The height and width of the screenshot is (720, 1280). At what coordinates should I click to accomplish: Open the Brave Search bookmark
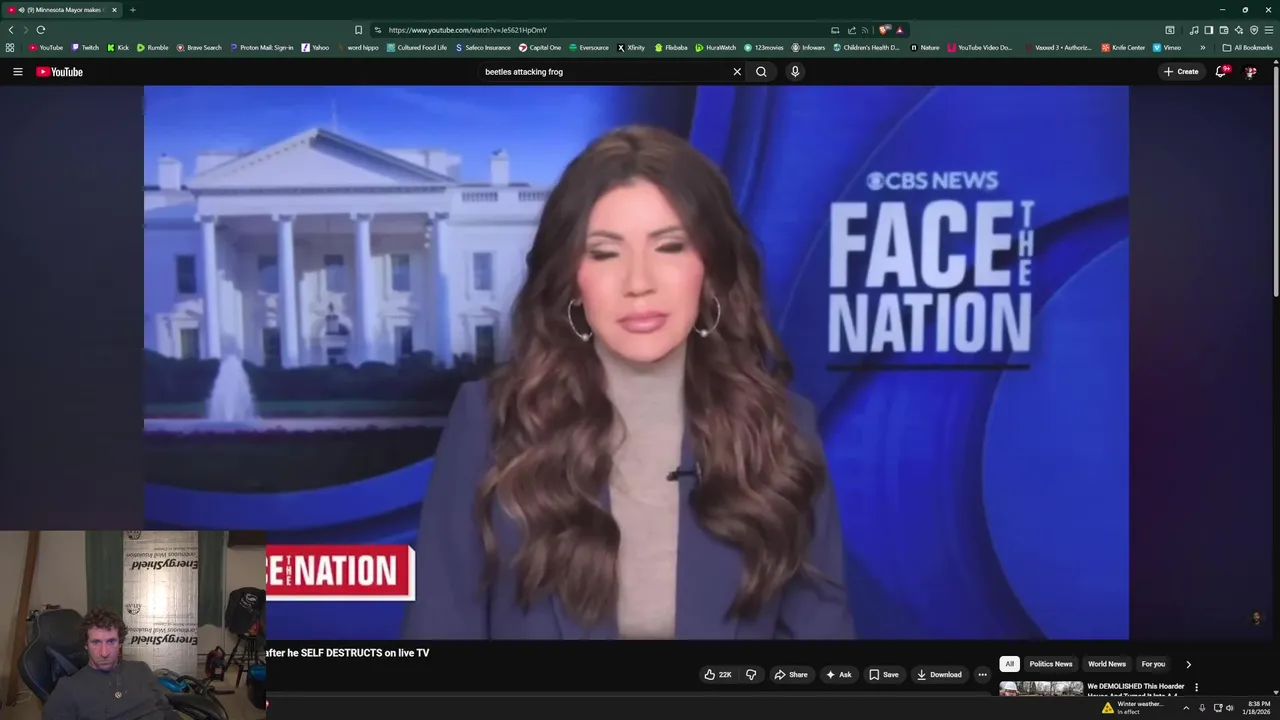199,47
